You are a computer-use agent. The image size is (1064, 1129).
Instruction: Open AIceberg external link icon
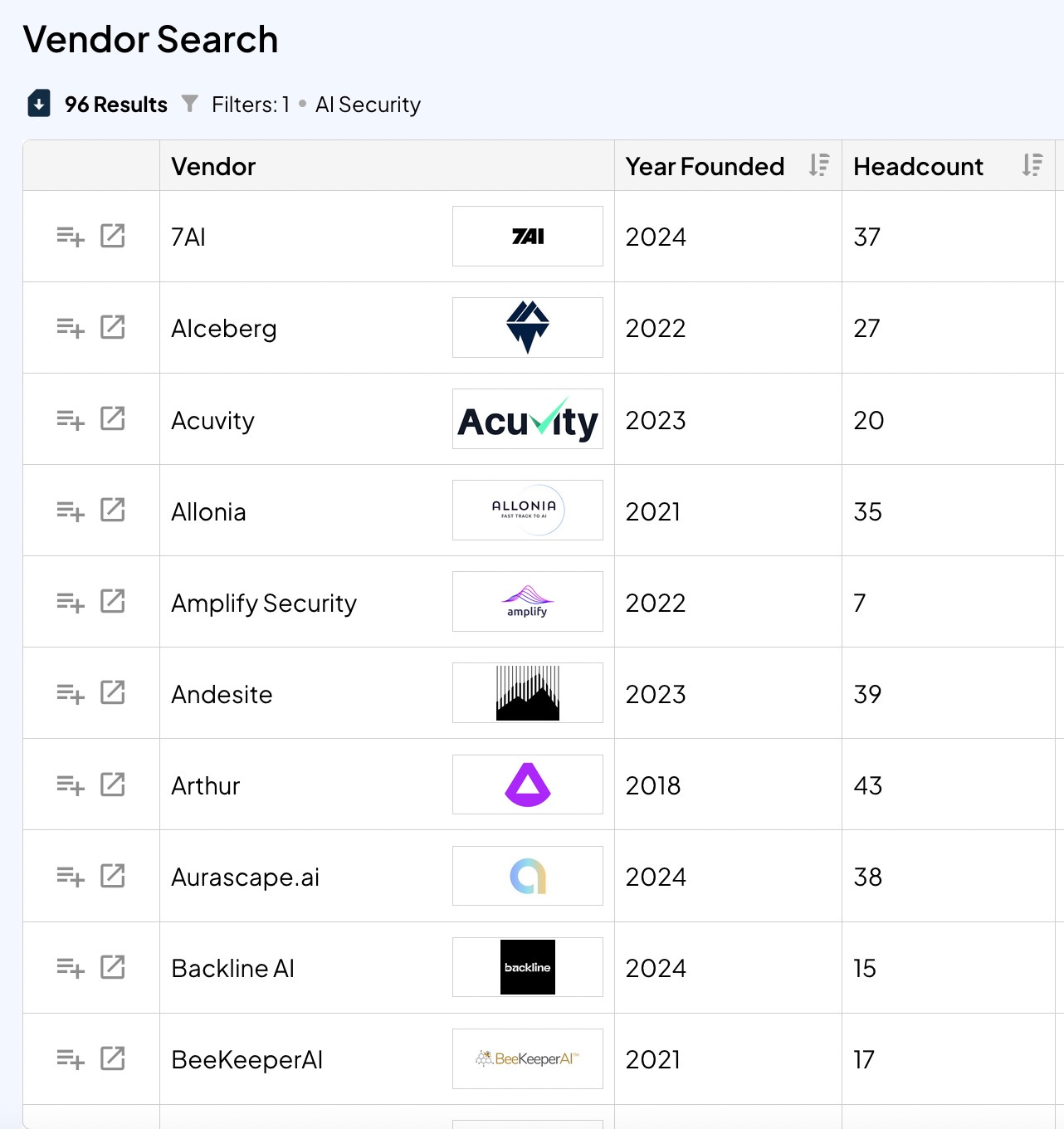tap(113, 327)
